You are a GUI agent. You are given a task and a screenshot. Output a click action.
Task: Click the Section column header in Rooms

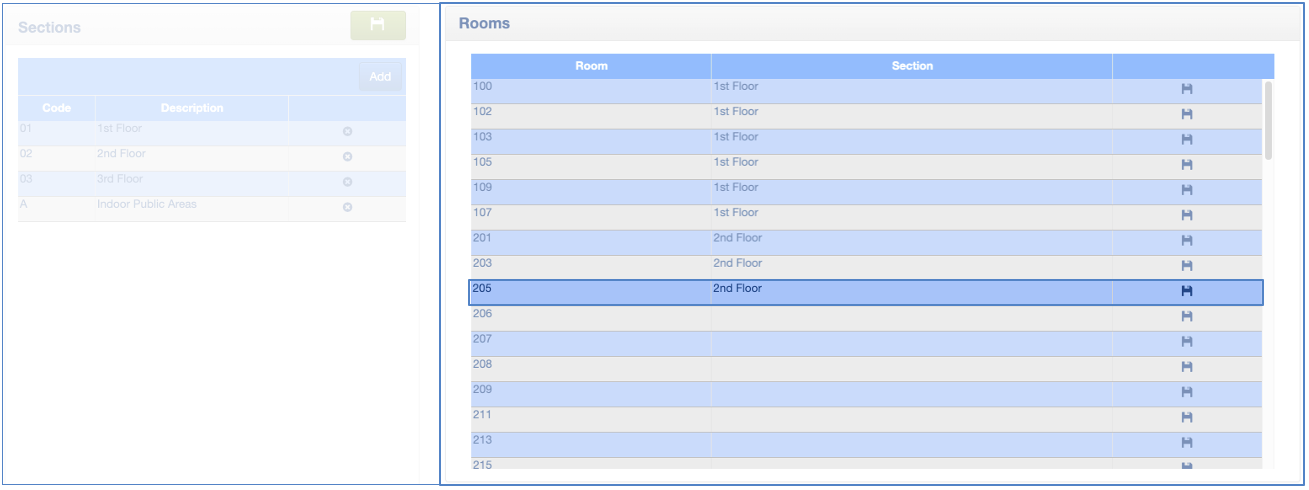tap(911, 66)
